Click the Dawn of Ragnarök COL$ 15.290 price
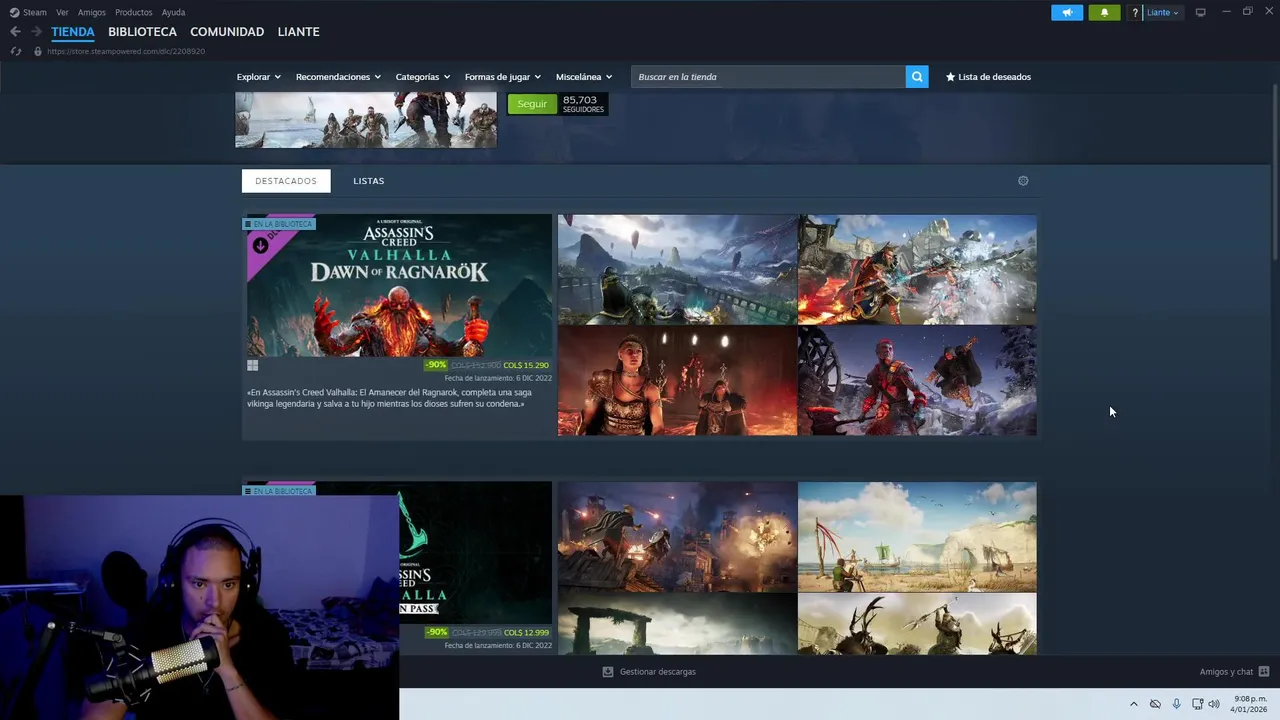 [526, 366]
